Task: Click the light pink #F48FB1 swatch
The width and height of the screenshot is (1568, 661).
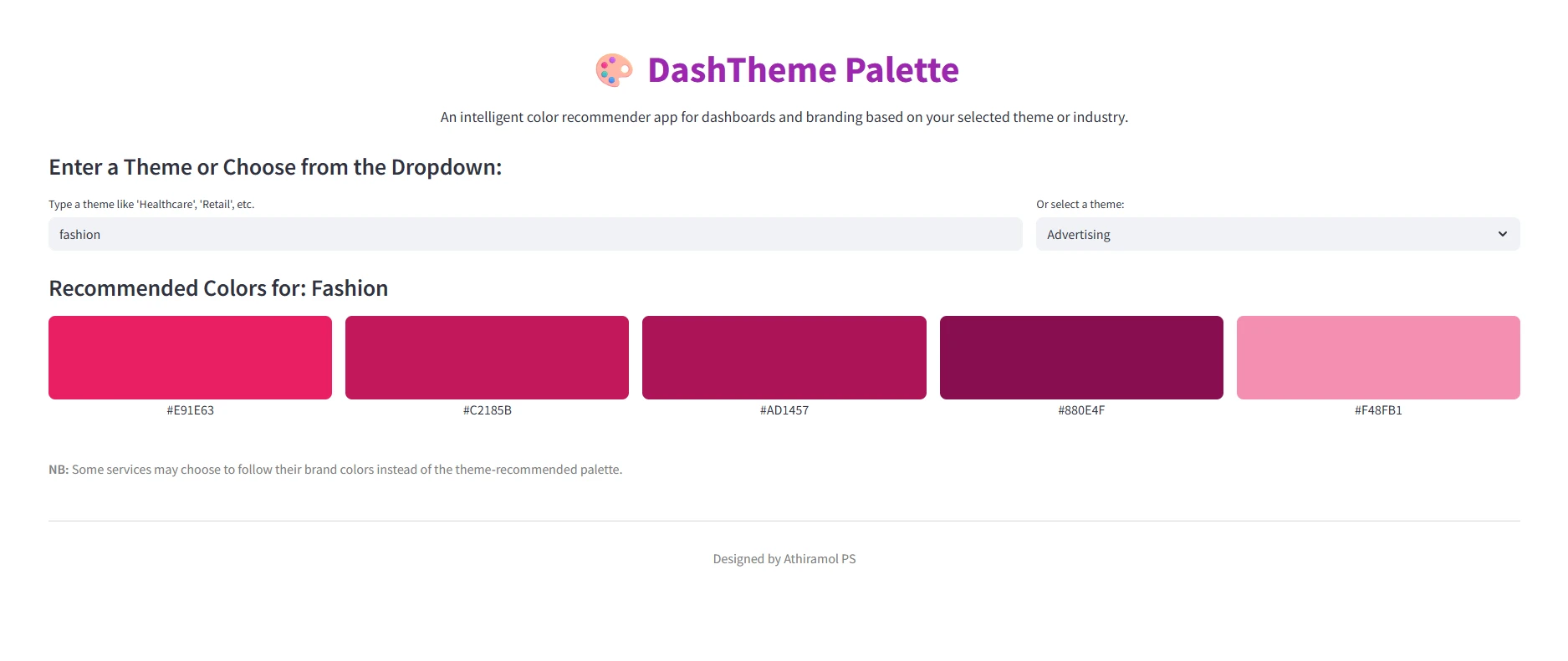Action: 1378,357
